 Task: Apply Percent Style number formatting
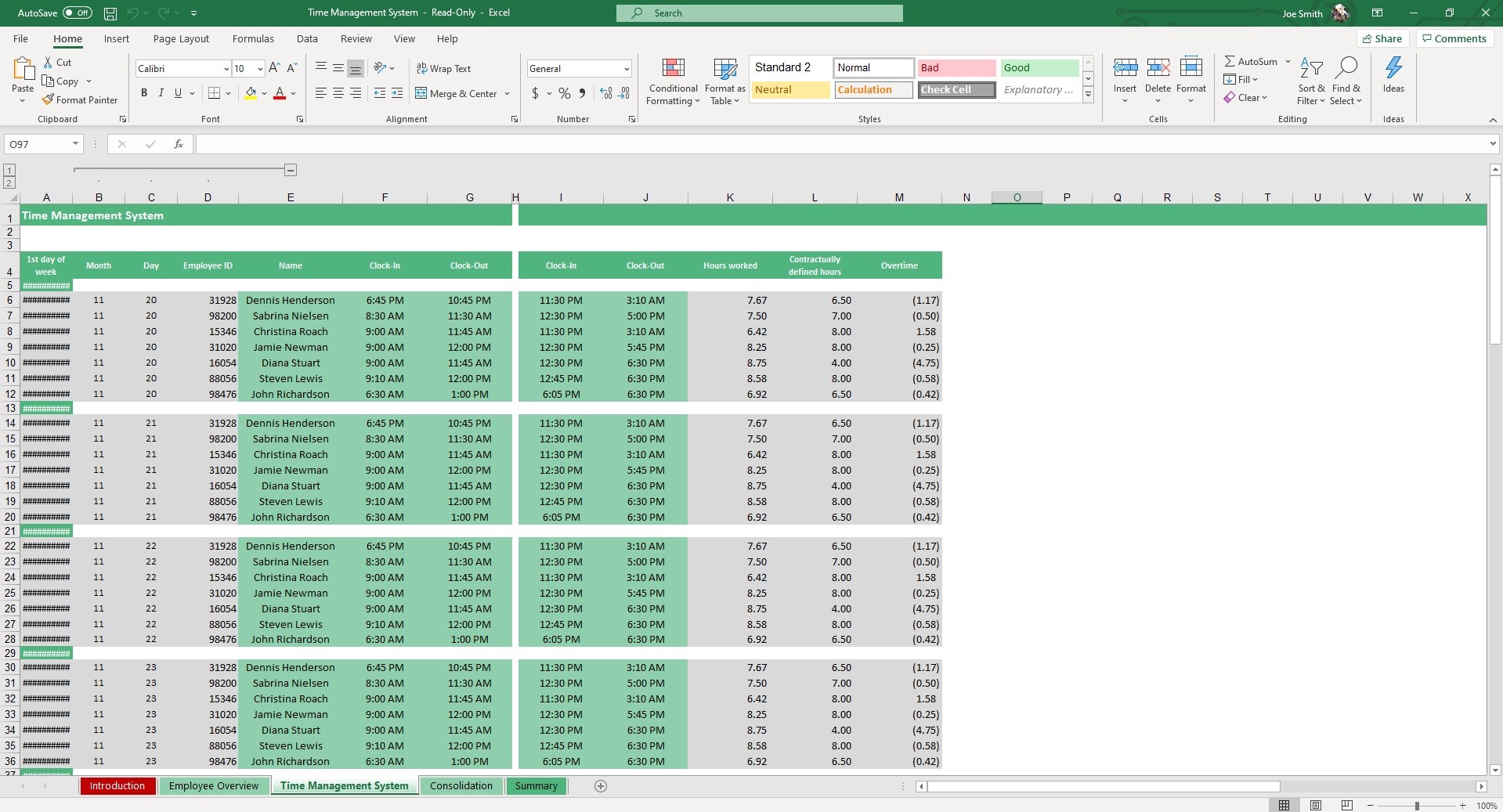pyautogui.click(x=563, y=93)
